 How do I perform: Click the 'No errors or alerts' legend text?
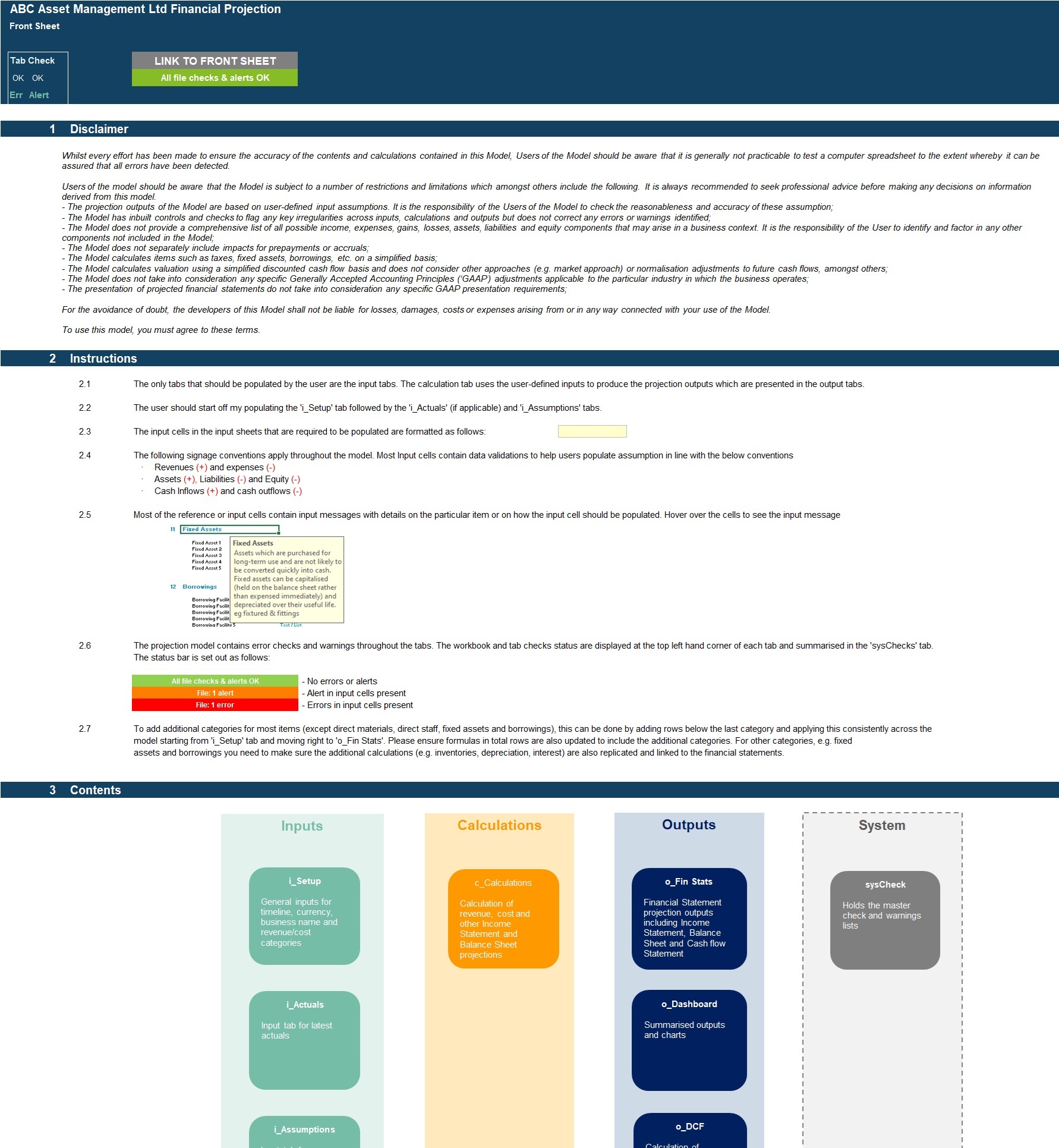pyautogui.click(x=339, y=681)
